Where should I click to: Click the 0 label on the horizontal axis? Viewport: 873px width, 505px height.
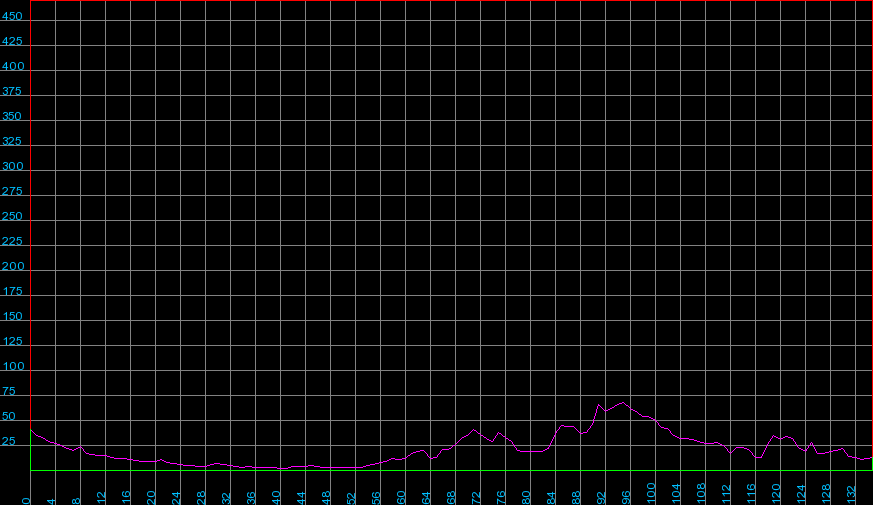[x=26, y=501]
